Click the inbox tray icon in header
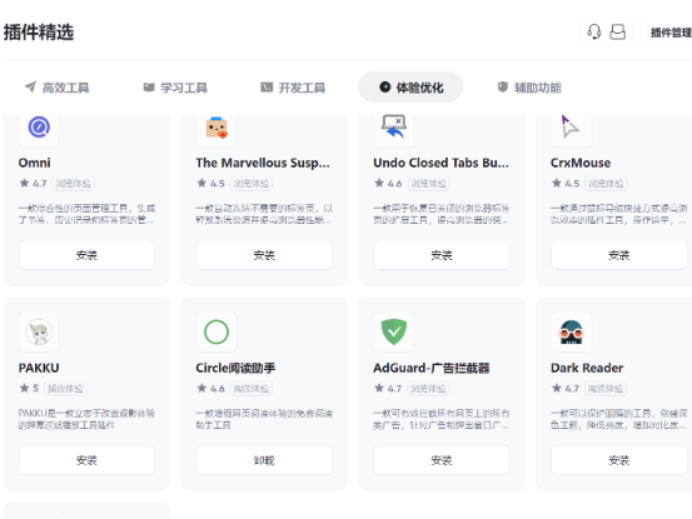 617,32
